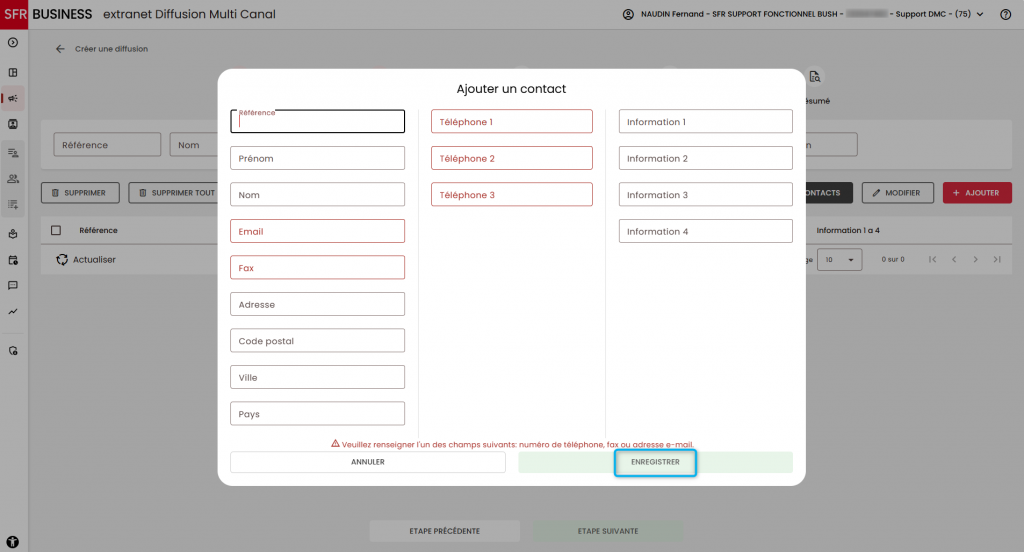Click the Actualiser refresh icon
Viewport: 1024px width, 552px height.
pos(62,259)
